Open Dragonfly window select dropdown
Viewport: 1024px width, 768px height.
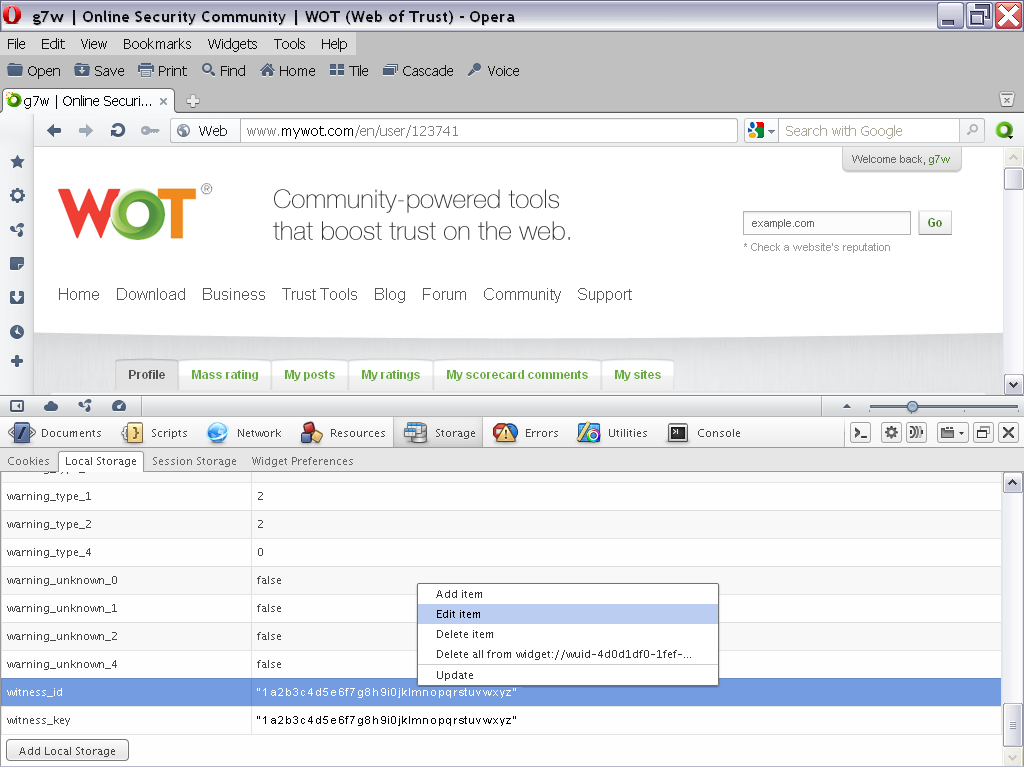[x=952, y=432]
